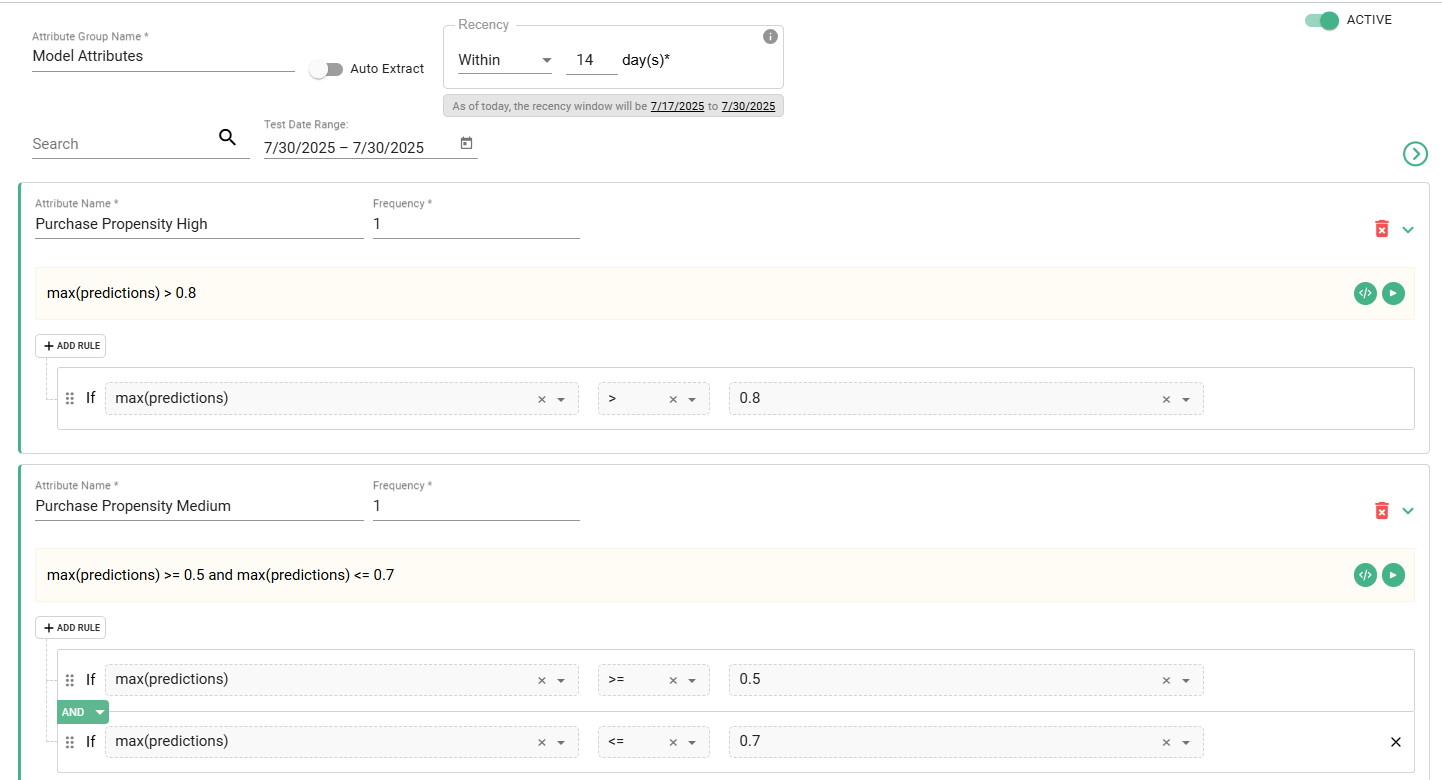
Task: Click the Attribute Group Name input field
Action: click(163, 57)
